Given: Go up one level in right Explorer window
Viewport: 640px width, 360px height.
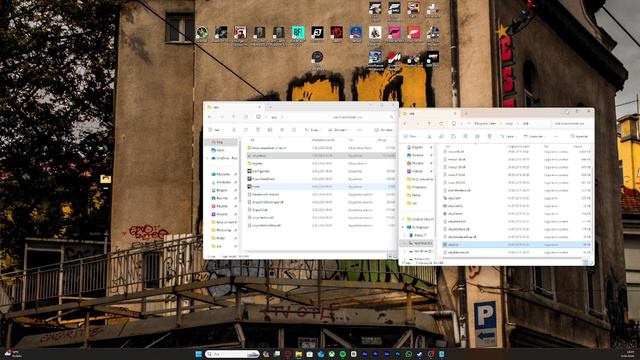Looking at the screenshot, I should (429, 123).
